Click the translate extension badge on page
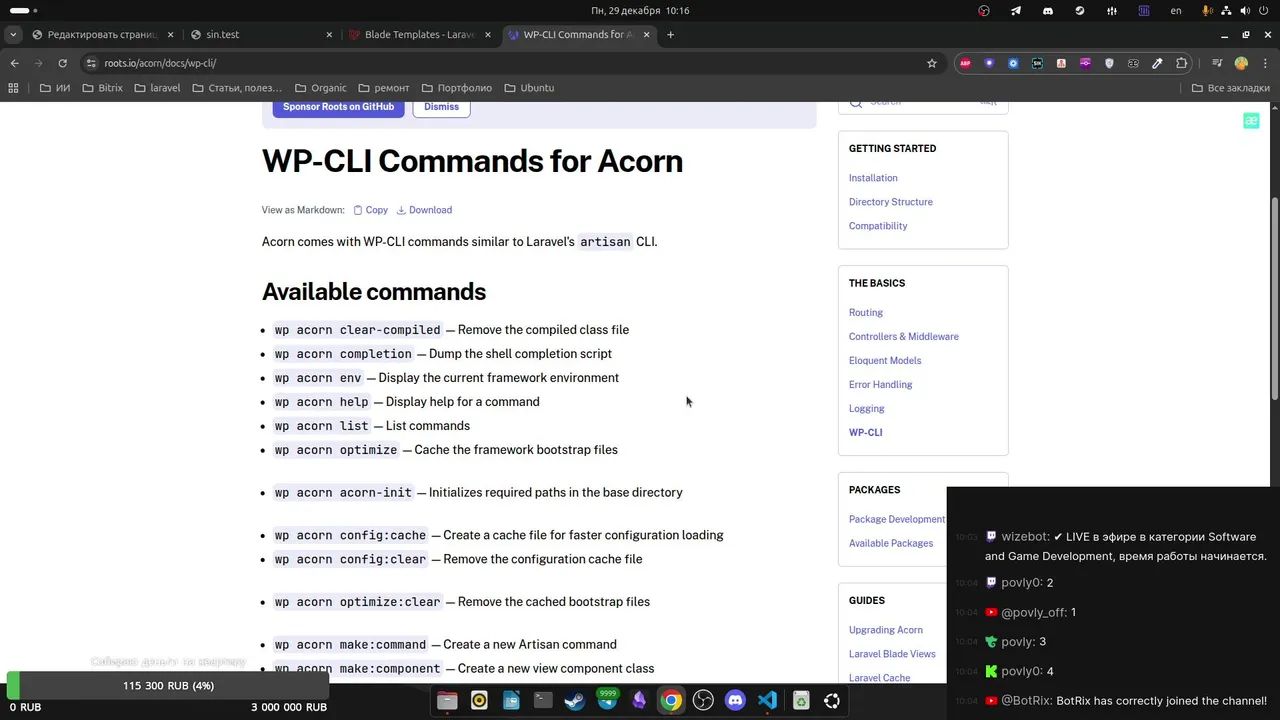1280x720 pixels. (x=1251, y=121)
